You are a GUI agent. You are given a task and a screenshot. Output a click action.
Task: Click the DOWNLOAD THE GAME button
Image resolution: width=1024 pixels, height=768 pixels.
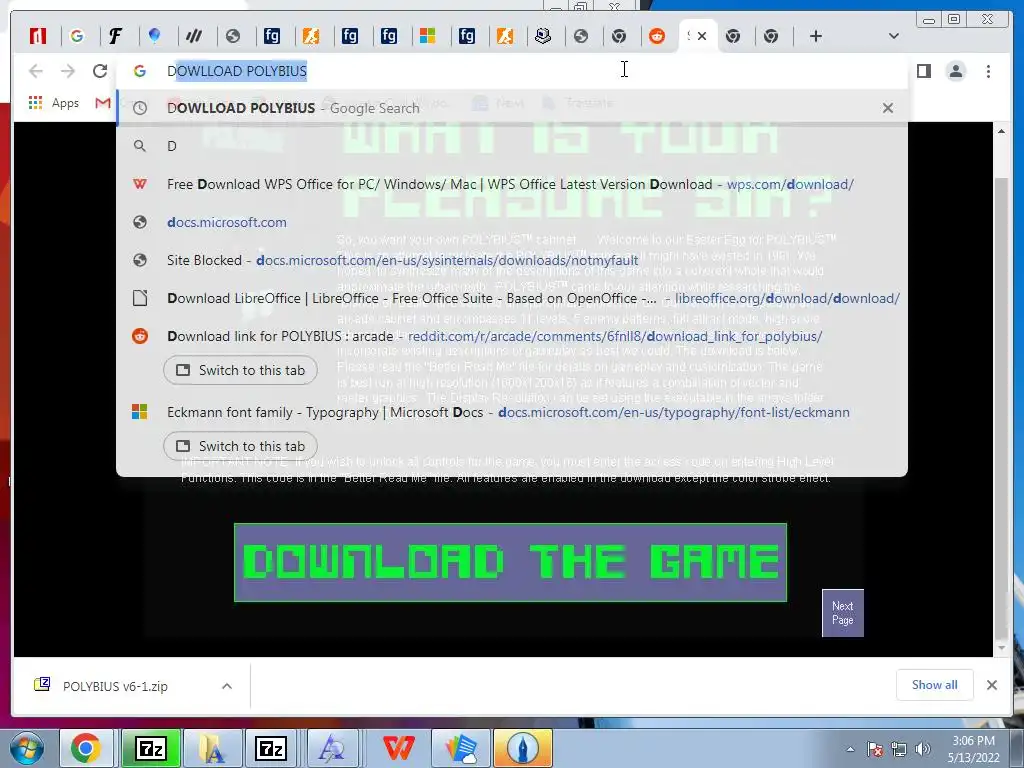pyautogui.click(x=510, y=562)
